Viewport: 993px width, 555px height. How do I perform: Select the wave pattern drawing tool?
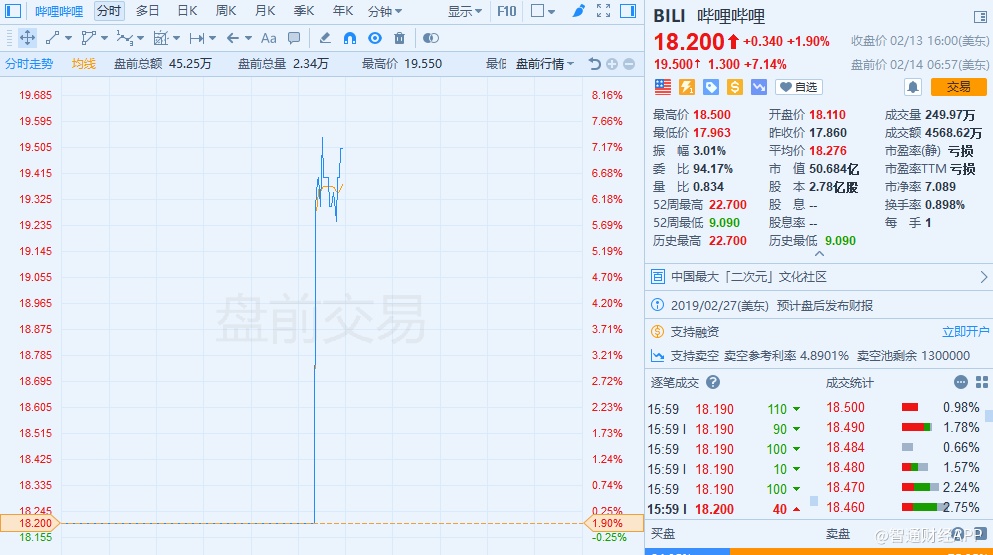(124, 38)
